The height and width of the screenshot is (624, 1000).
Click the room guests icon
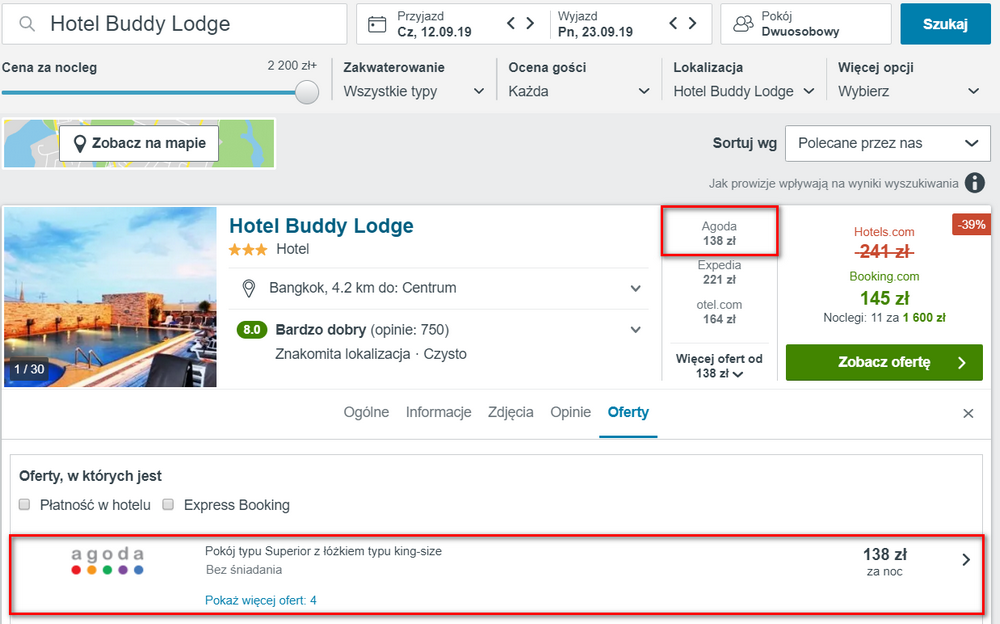pos(743,24)
